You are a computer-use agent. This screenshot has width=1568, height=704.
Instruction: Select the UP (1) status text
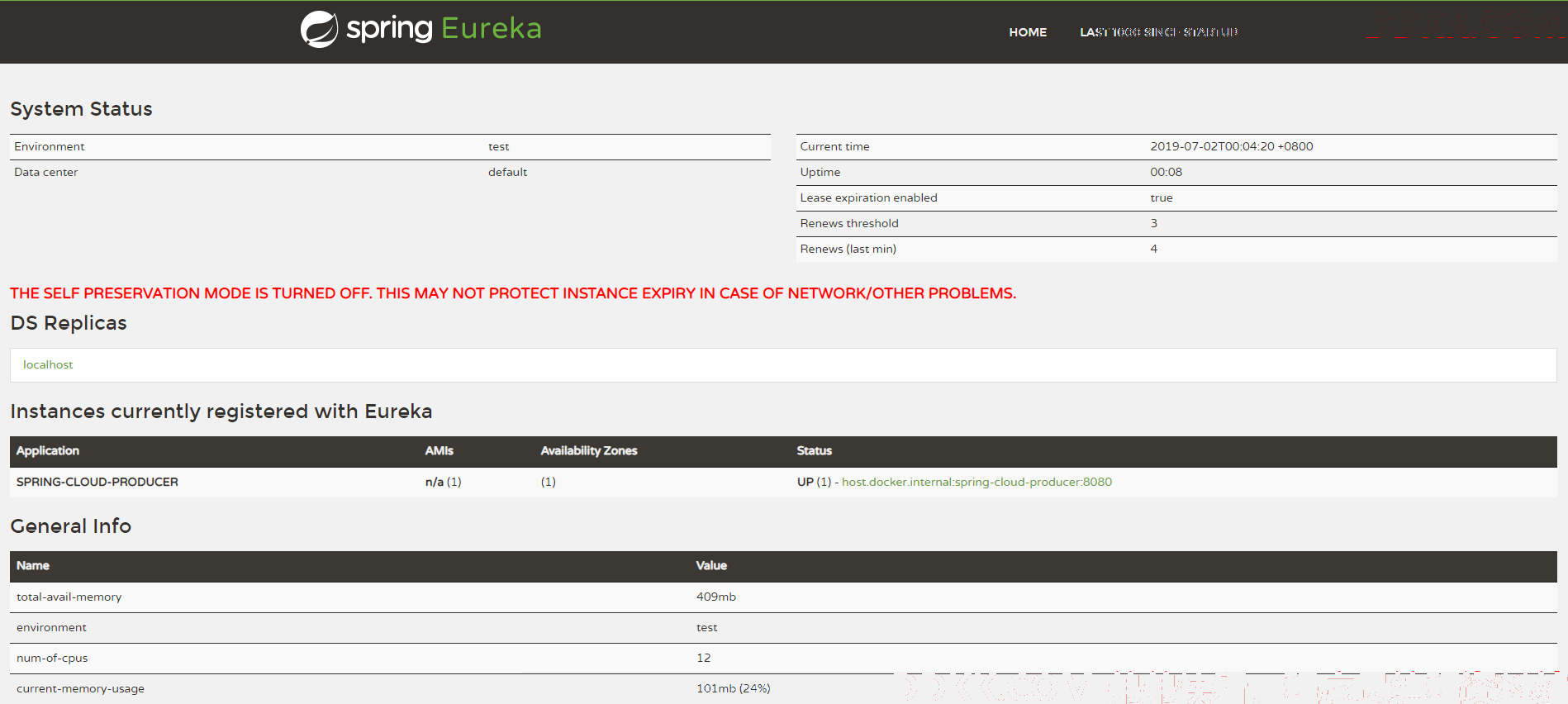click(814, 482)
